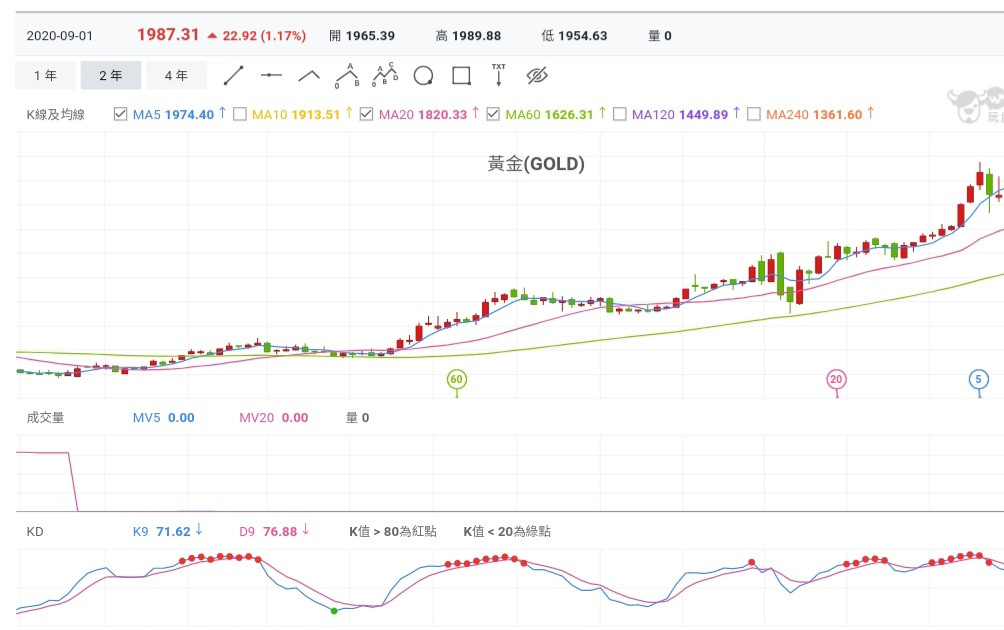
Task: Enable the MA120 moving average checkbox
Action: click(x=620, y=114)
